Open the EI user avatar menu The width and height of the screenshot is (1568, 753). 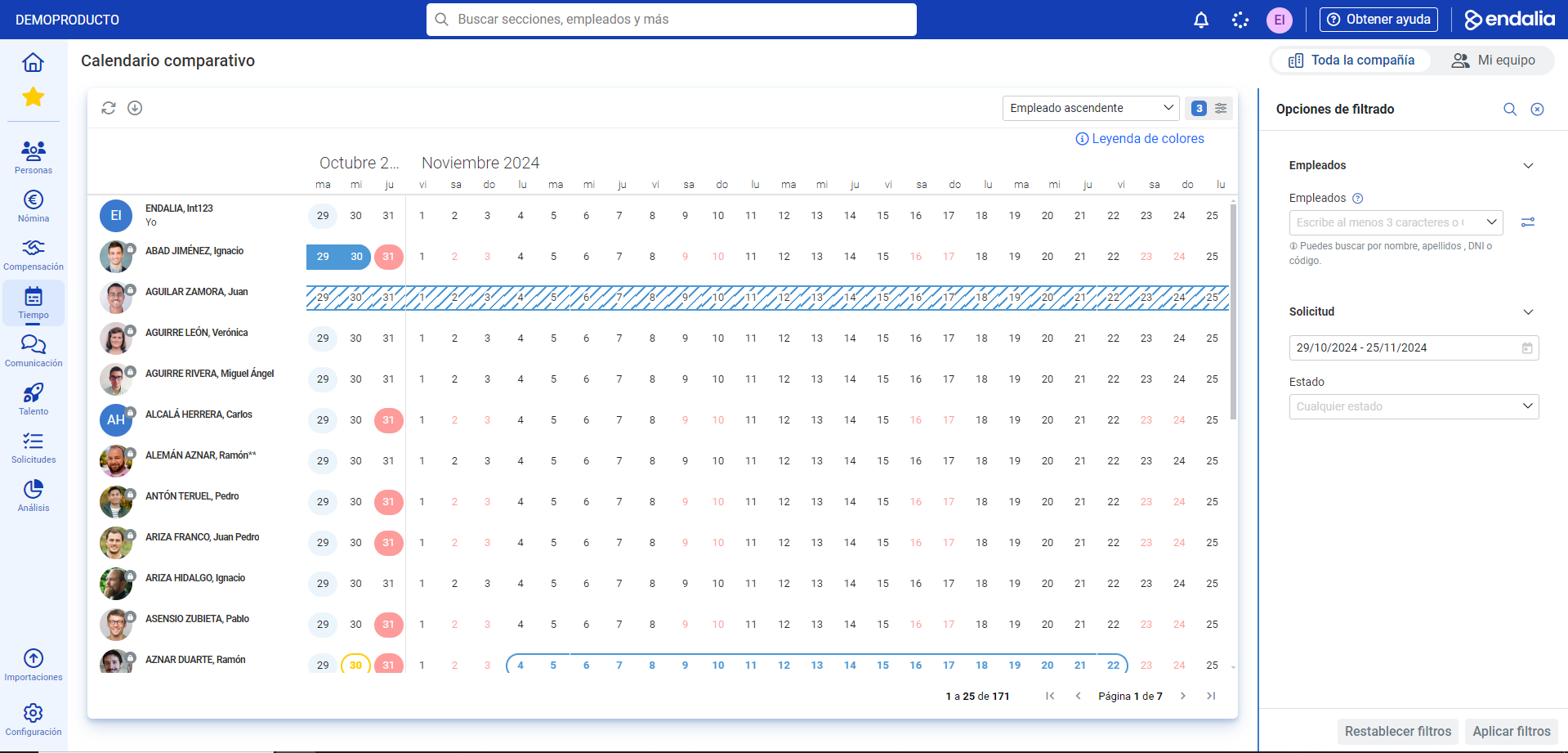point(1280,20)
